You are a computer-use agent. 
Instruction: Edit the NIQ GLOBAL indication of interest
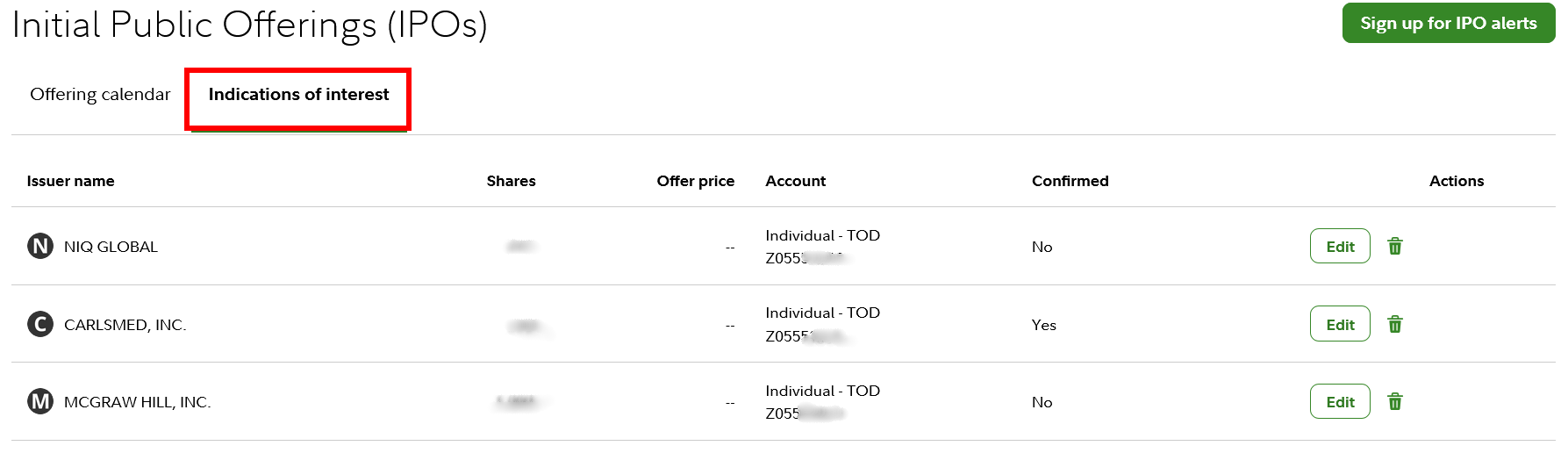[1340, 246]
